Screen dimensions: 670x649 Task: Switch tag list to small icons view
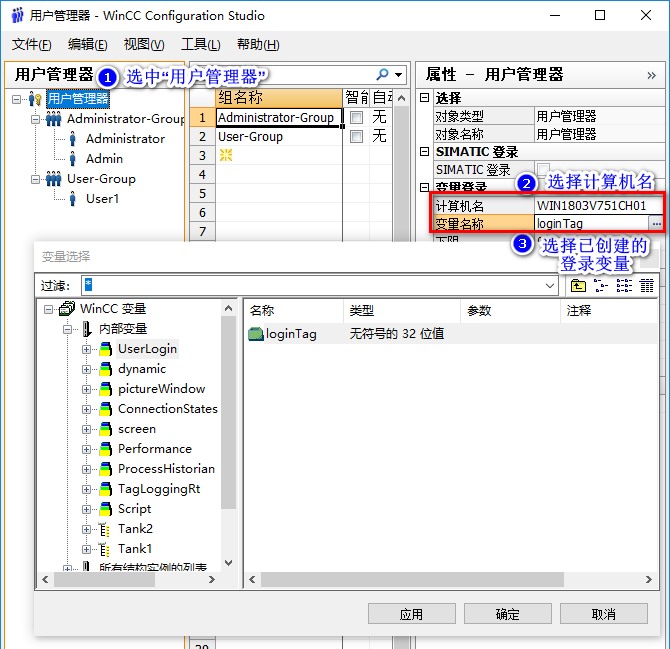coord(601,285)
